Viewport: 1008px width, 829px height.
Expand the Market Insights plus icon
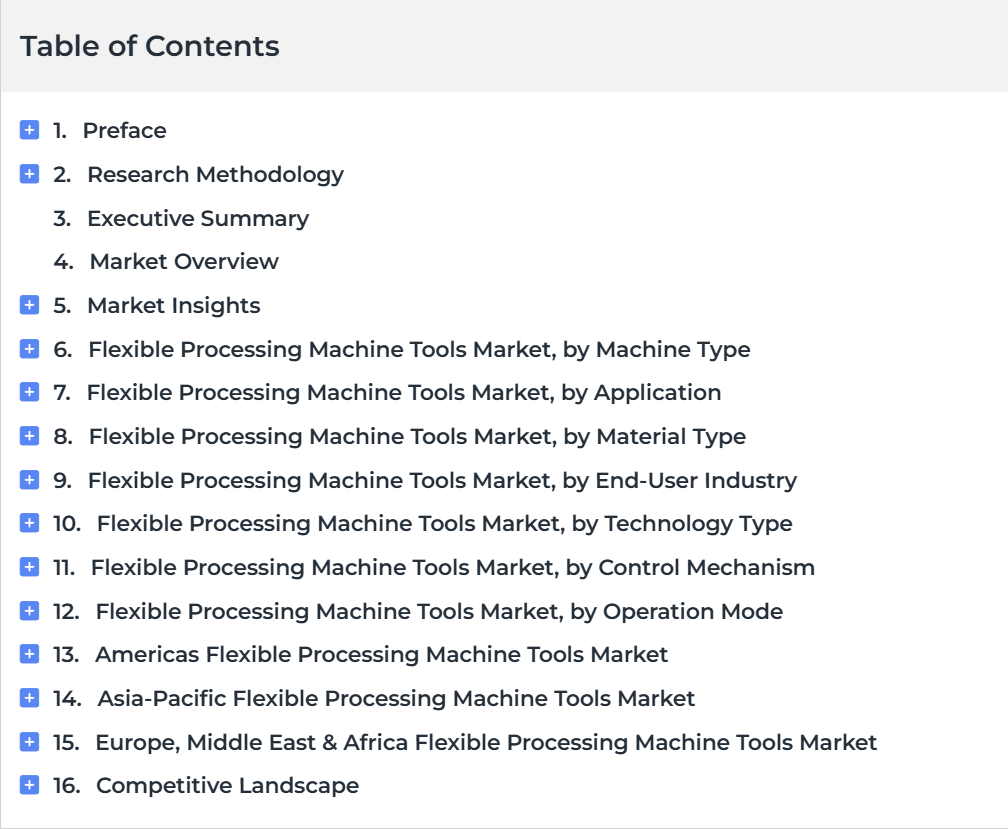click(x=30, y=305)
